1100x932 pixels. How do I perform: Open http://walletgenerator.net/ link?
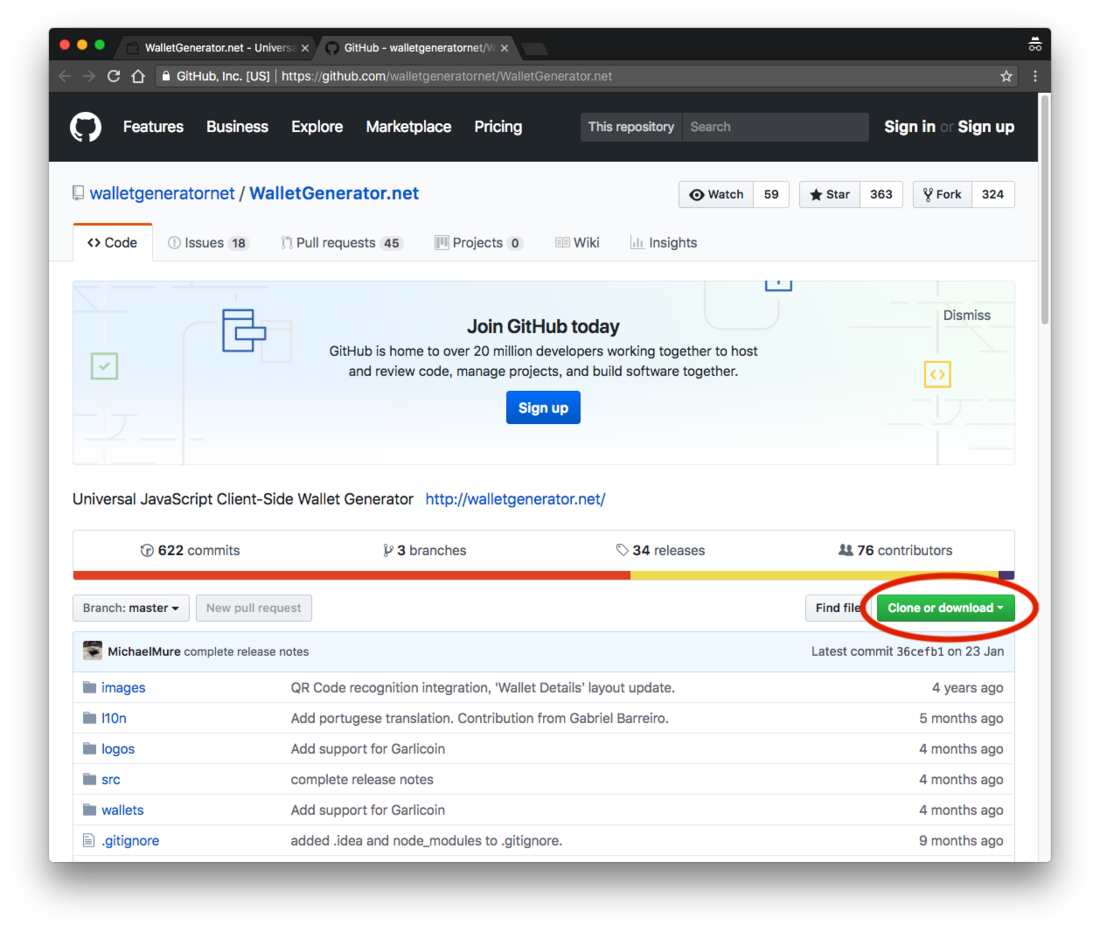click(x=515, y=499)
